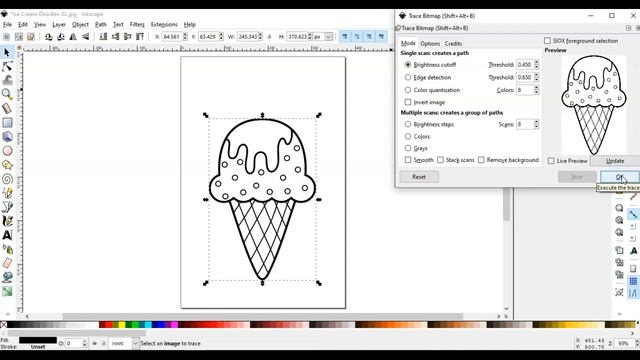
Task: Switch to Credits tab in Trace Bitmap
Action: coord(453,43)
